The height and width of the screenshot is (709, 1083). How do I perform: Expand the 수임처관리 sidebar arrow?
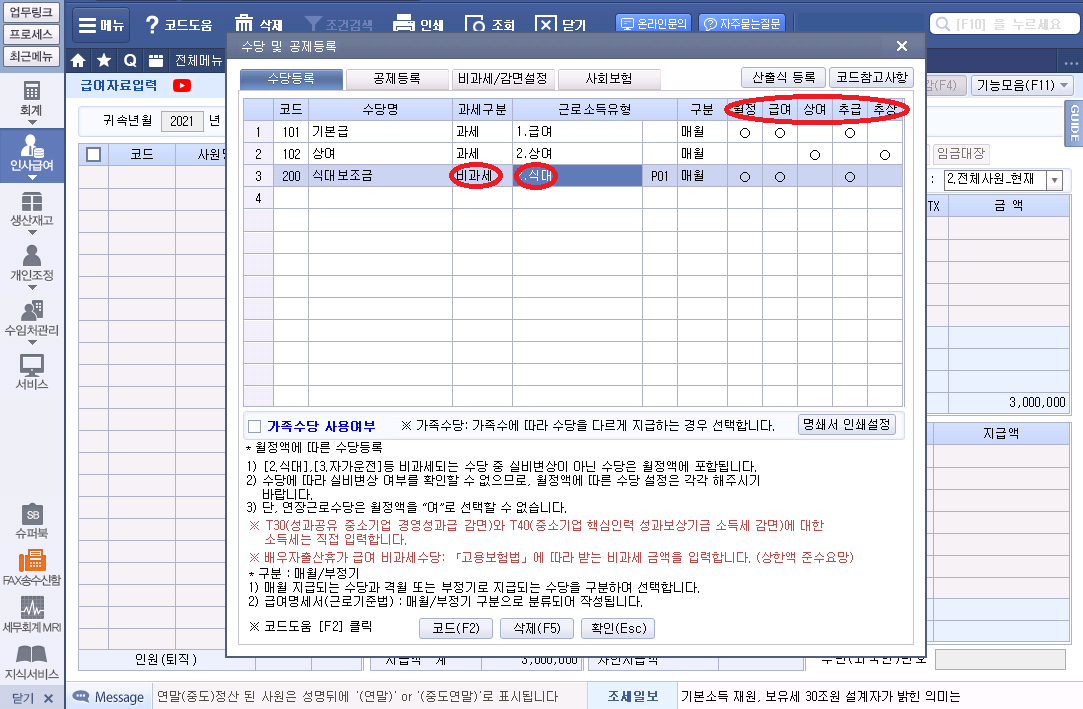[32, 342]
